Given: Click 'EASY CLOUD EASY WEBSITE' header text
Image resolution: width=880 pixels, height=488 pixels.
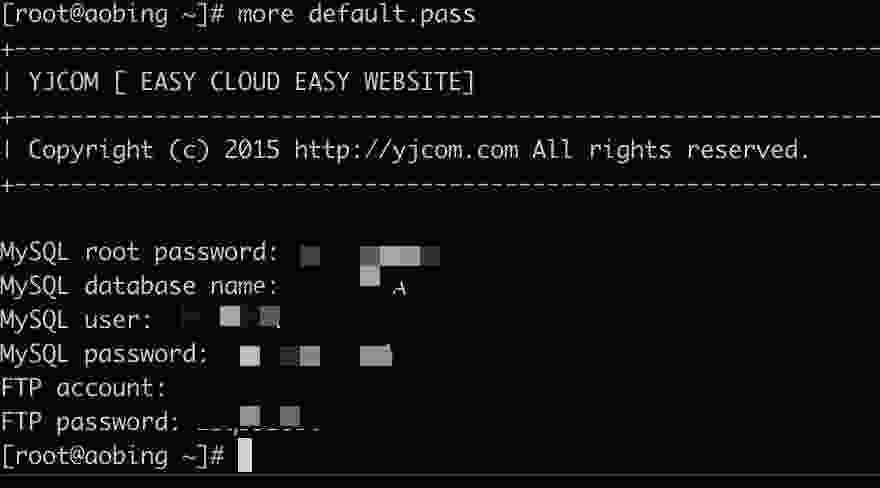Looking at the screenshot, I should pyautogui.click(x=307, y=82).
